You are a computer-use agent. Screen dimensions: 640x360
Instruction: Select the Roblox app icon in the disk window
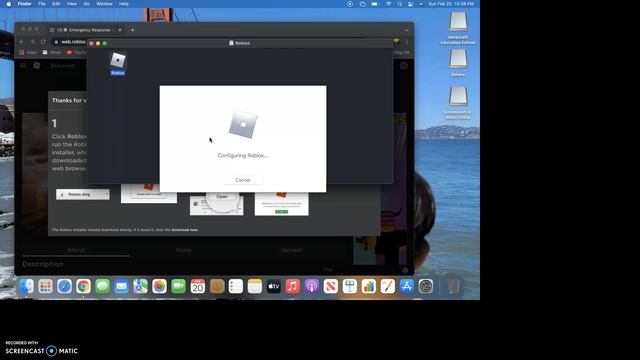pos(118,61)
